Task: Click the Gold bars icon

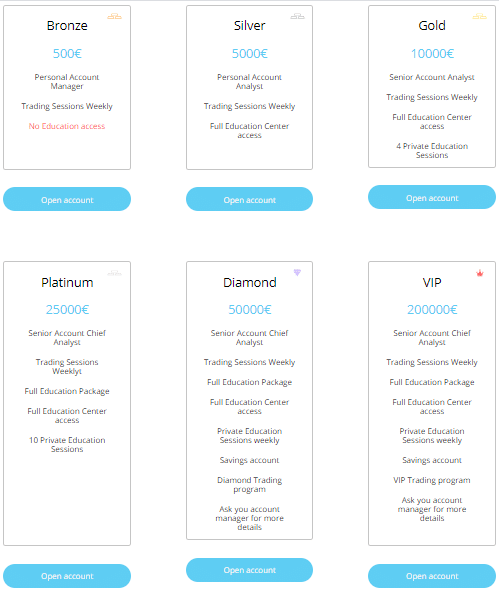Action: pos(480,16)
